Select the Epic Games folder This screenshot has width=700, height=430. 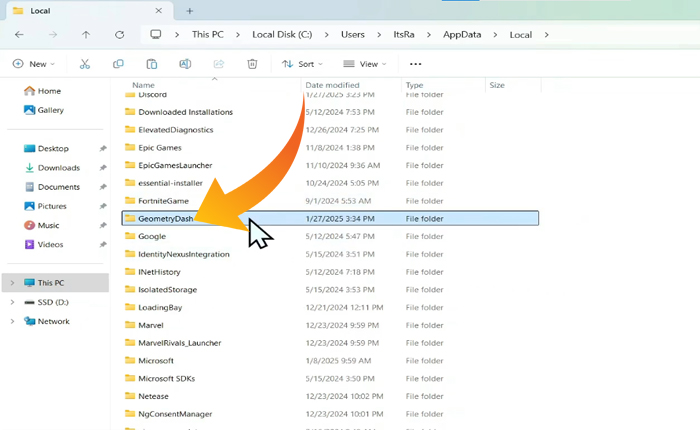(160, 147)
